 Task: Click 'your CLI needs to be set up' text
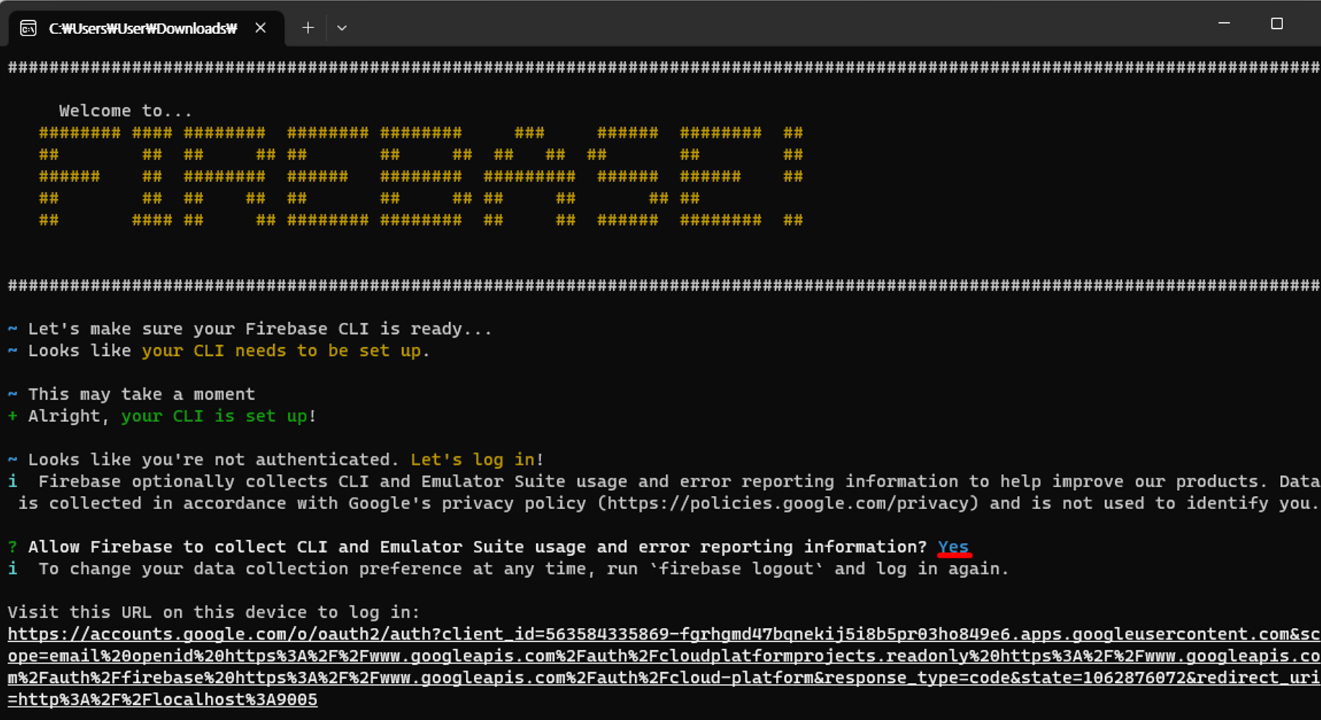click(x=281, y=351)
